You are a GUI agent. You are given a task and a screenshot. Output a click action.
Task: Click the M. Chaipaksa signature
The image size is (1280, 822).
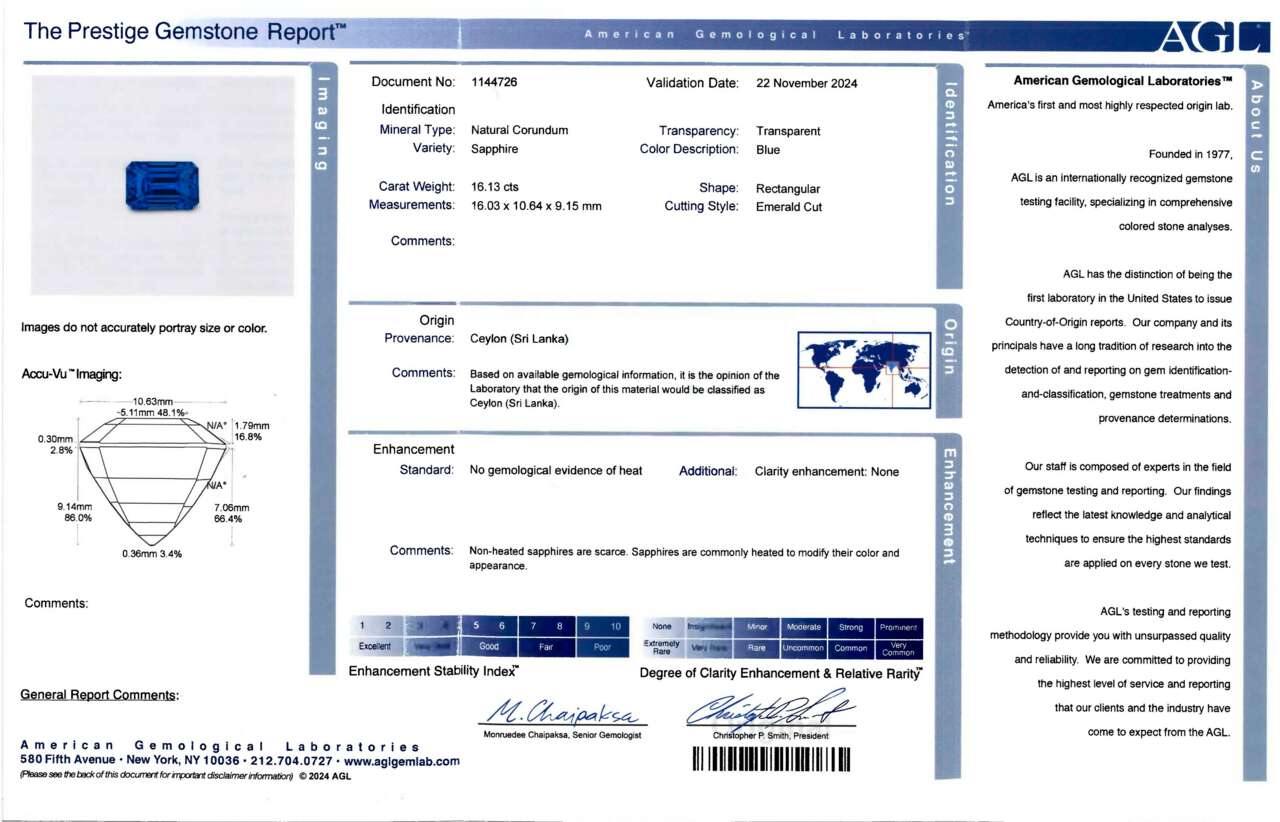tap(565, 712)
